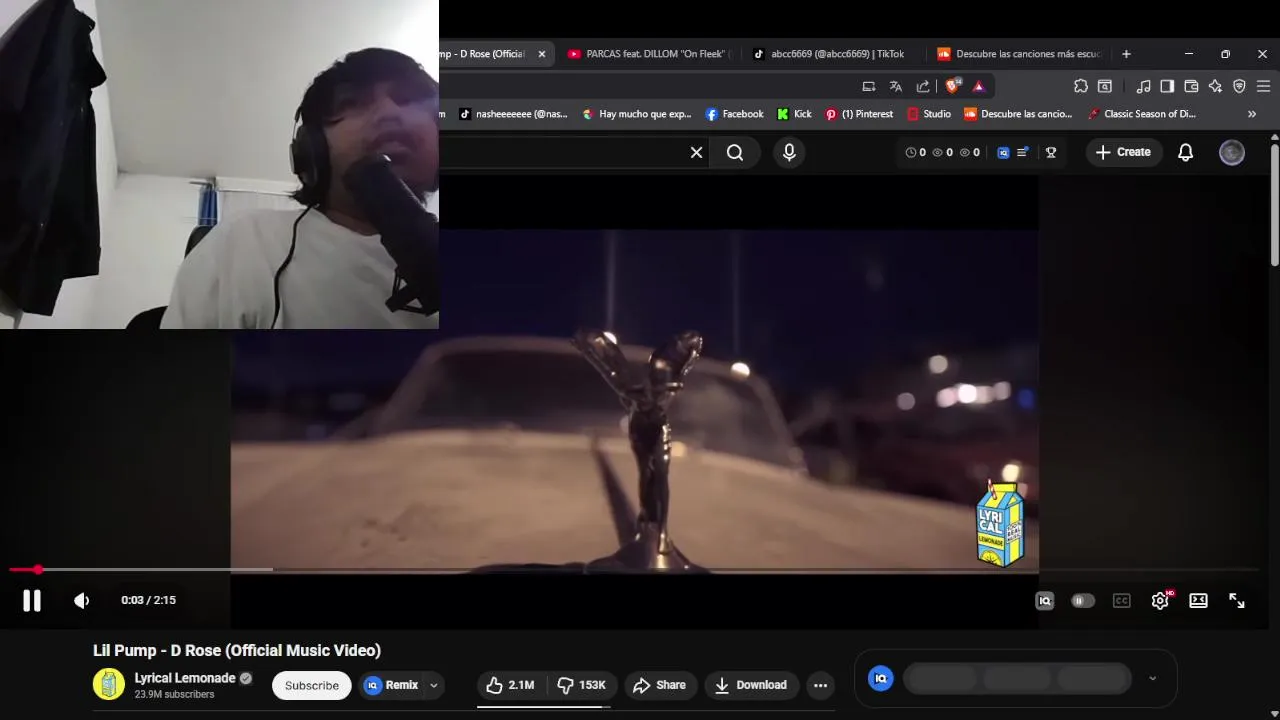Translate this page
This screenshot has height=720, width=1280.
[896, 86]
